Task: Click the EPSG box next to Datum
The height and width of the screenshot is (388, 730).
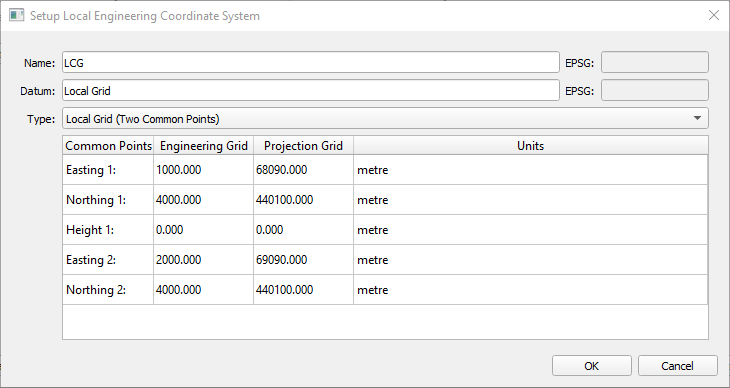Action: (655, 90)
